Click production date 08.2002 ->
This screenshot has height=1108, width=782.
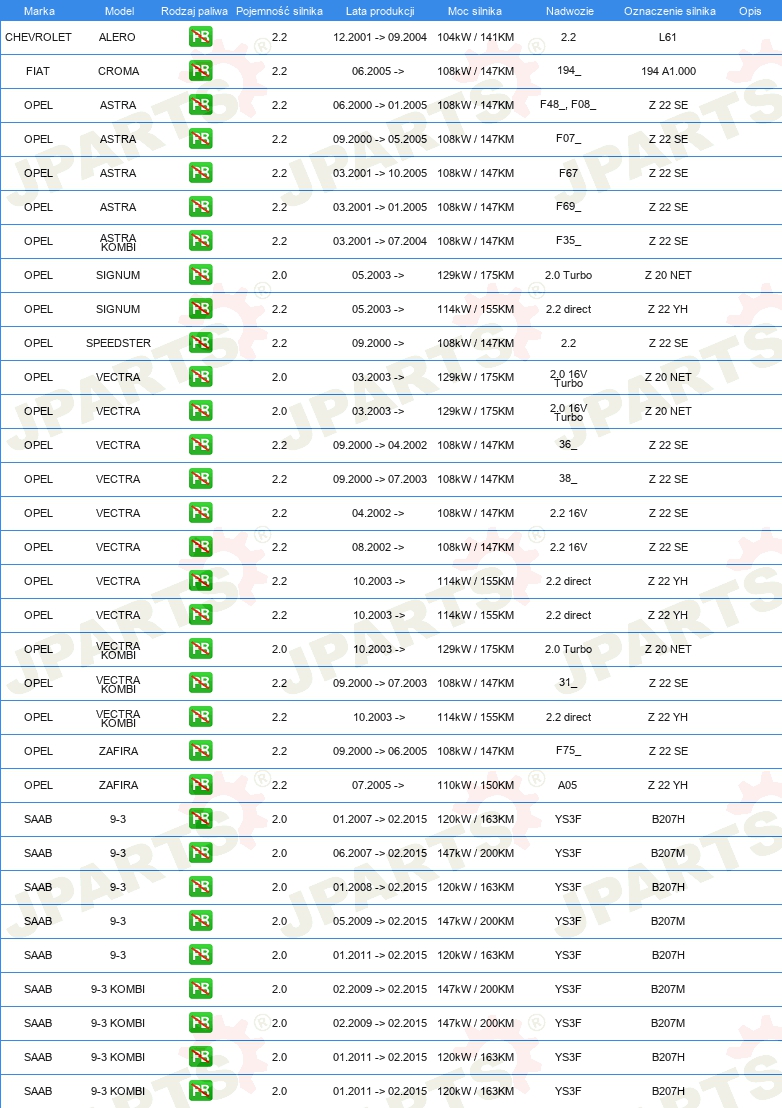378,546
